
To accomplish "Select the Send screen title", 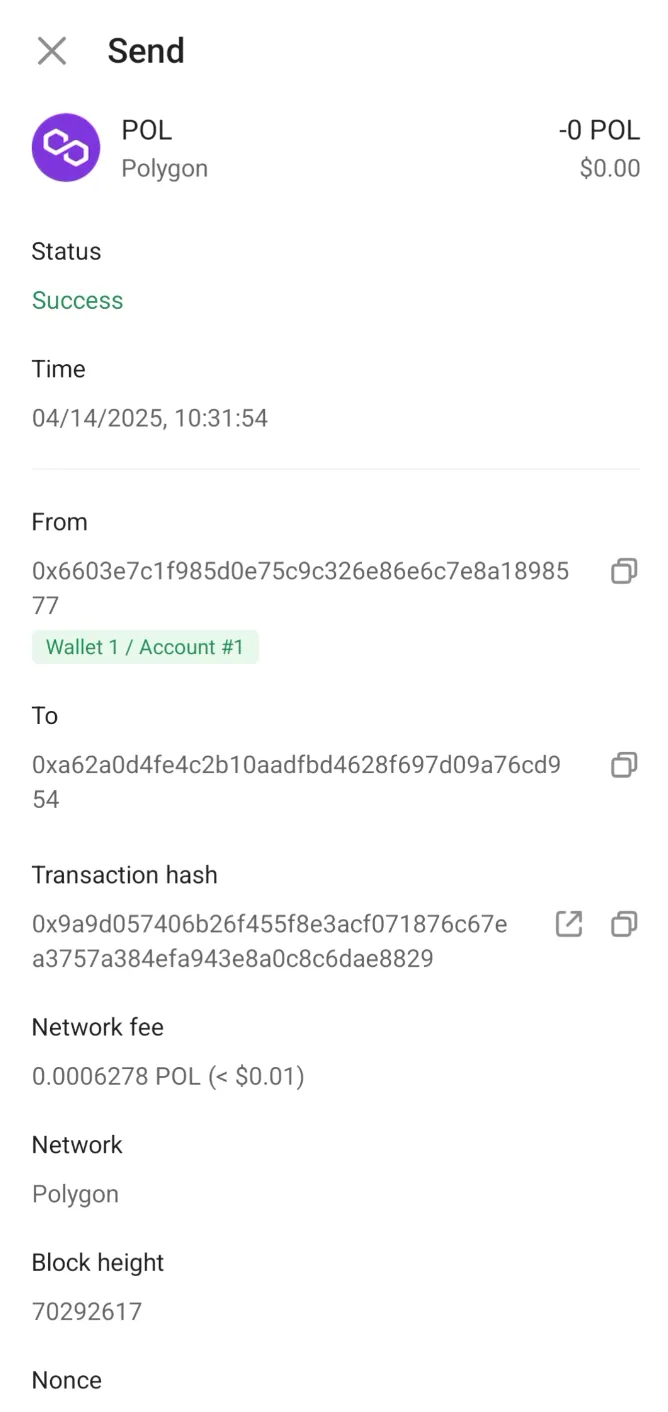I will pos(146,50).
